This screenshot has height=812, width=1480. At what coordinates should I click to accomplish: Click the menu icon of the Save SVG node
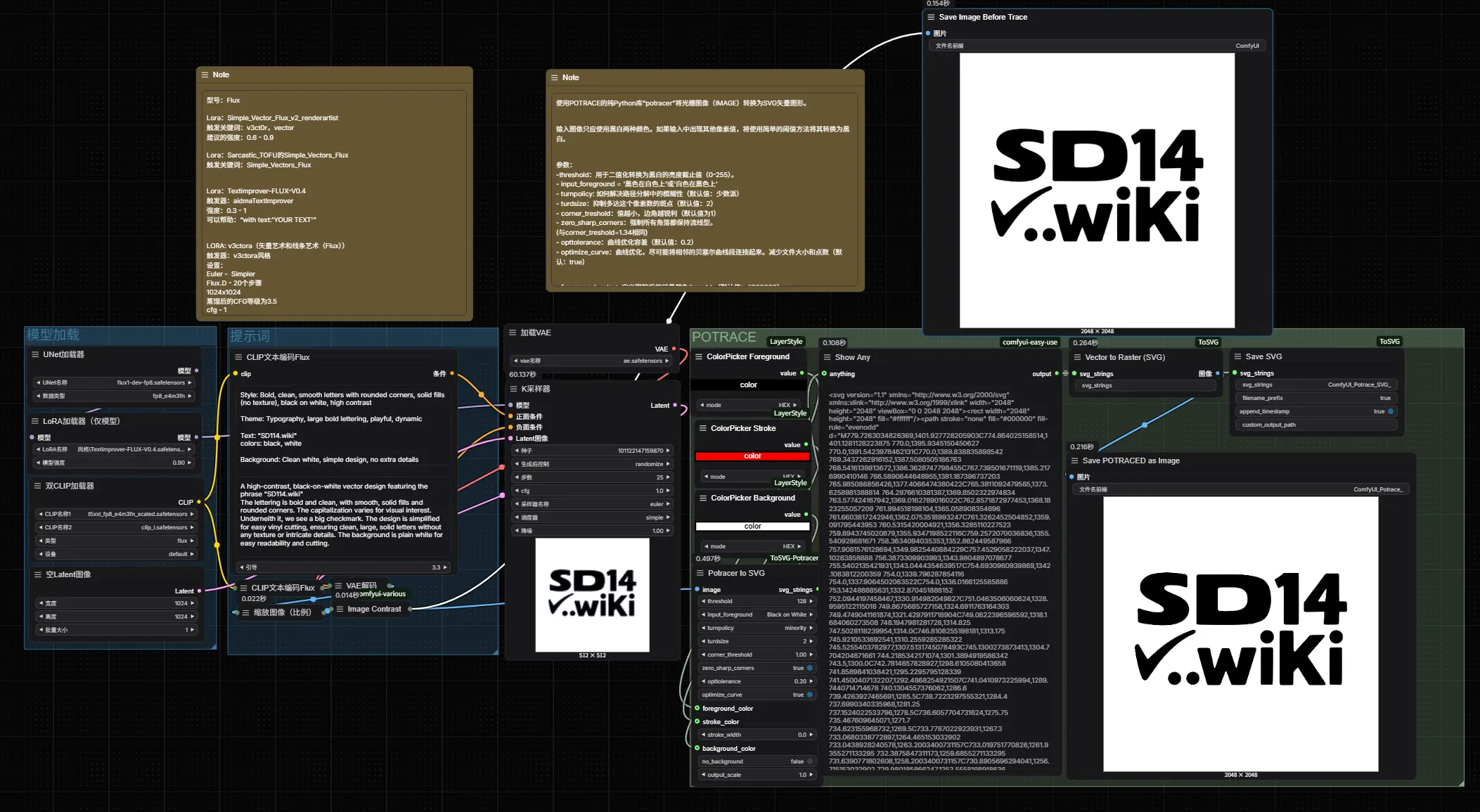pyautogui.click(x=1237, y=356)
